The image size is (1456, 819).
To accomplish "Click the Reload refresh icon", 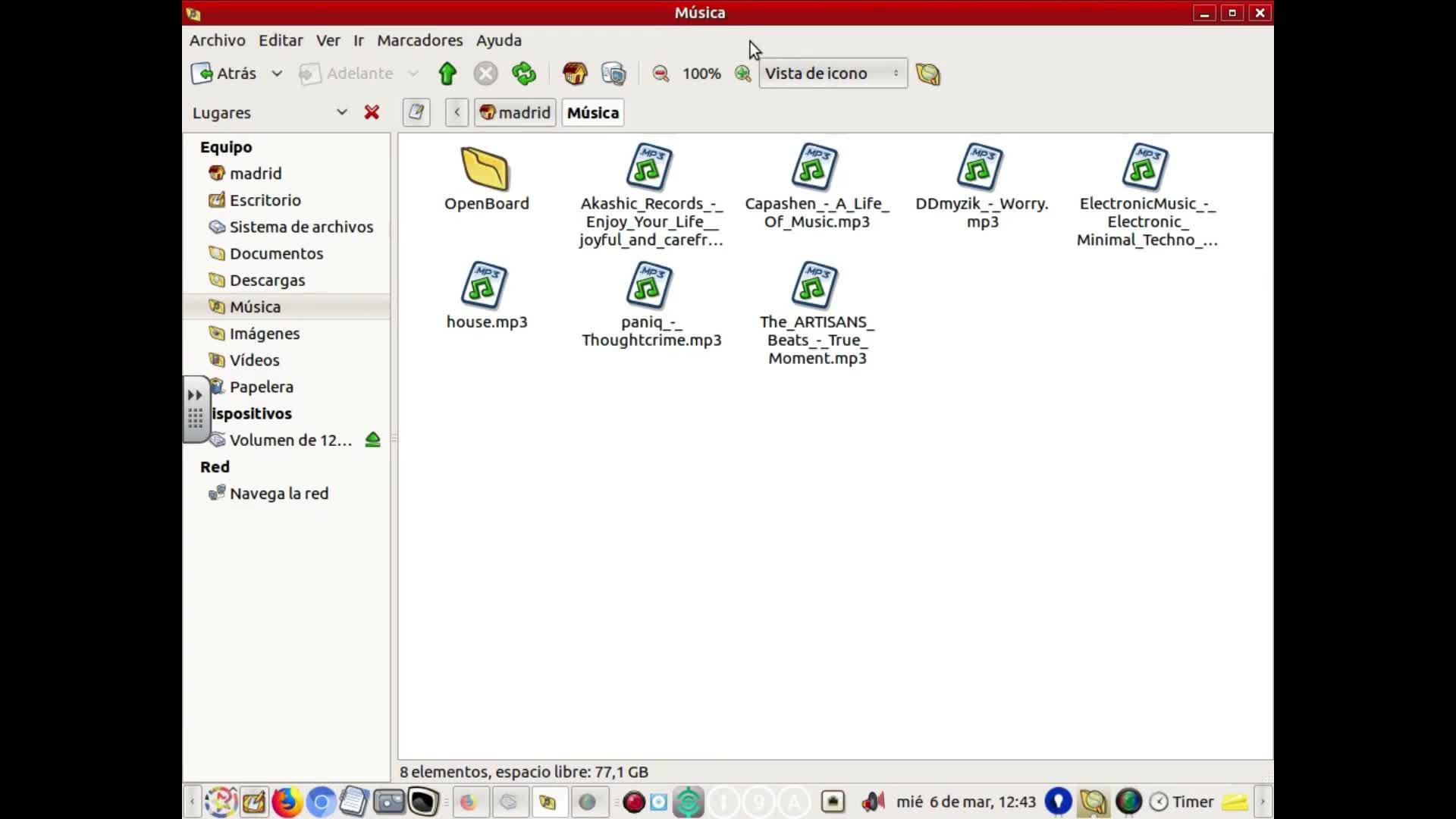I will (523, 74).
